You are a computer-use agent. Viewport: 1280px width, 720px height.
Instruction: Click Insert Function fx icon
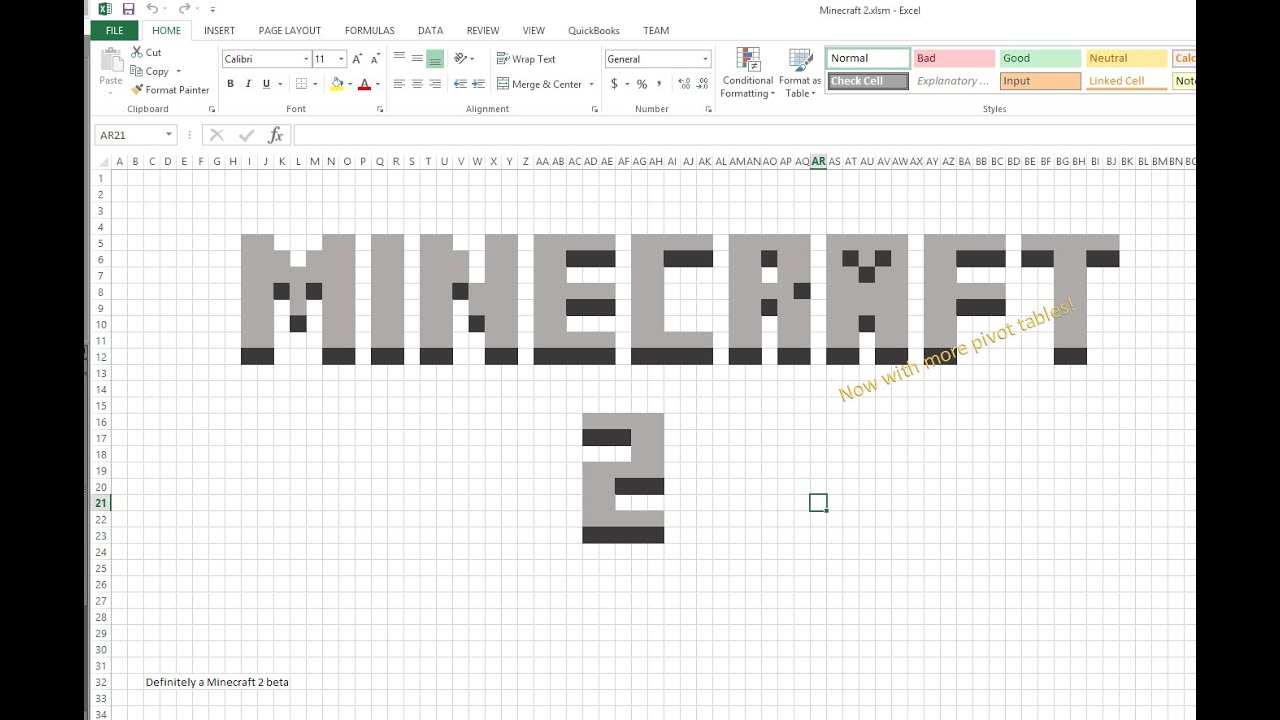click(276, 135)
